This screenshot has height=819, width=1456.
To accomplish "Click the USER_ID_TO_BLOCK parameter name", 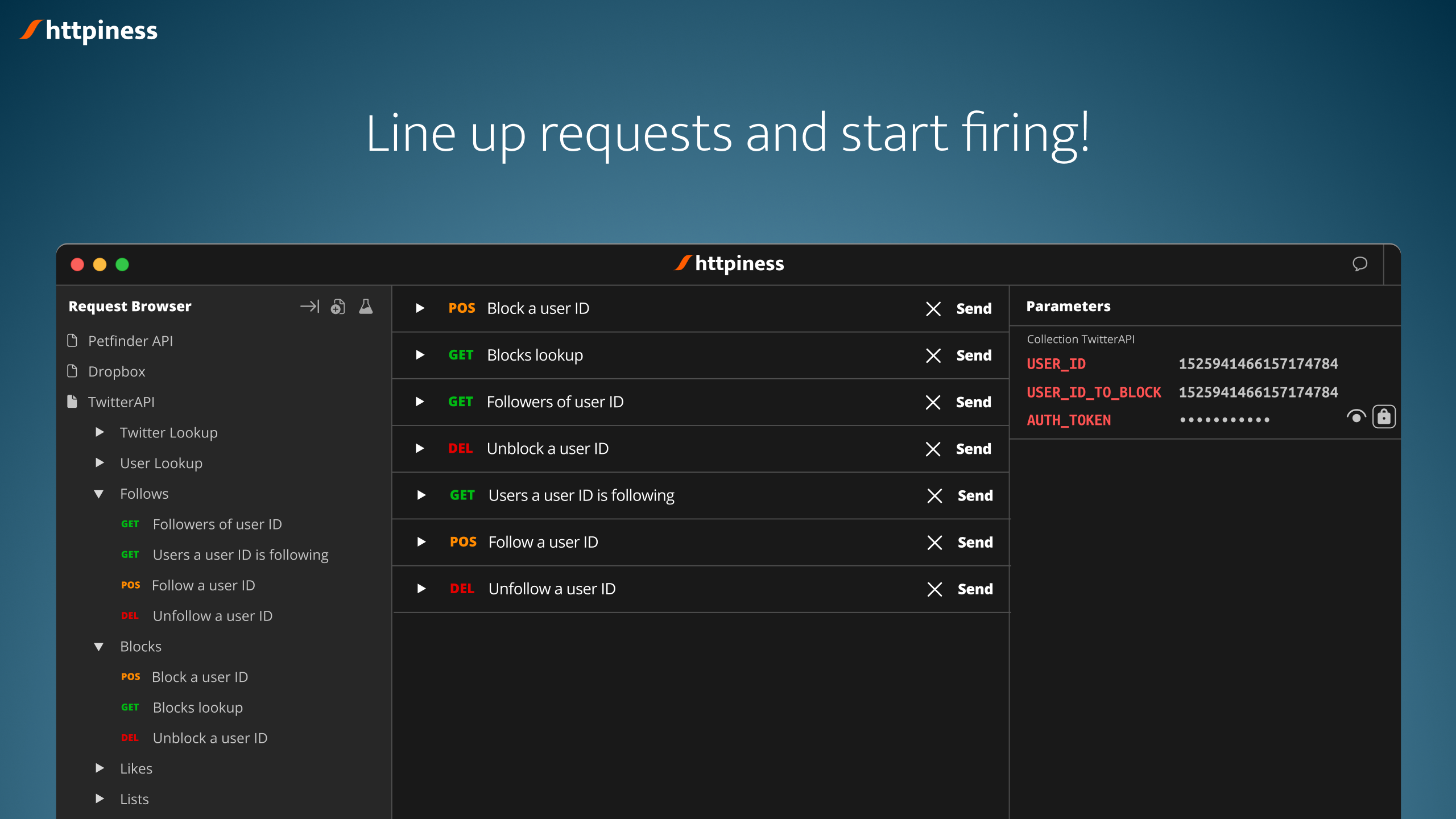I will coord(1094,392).
